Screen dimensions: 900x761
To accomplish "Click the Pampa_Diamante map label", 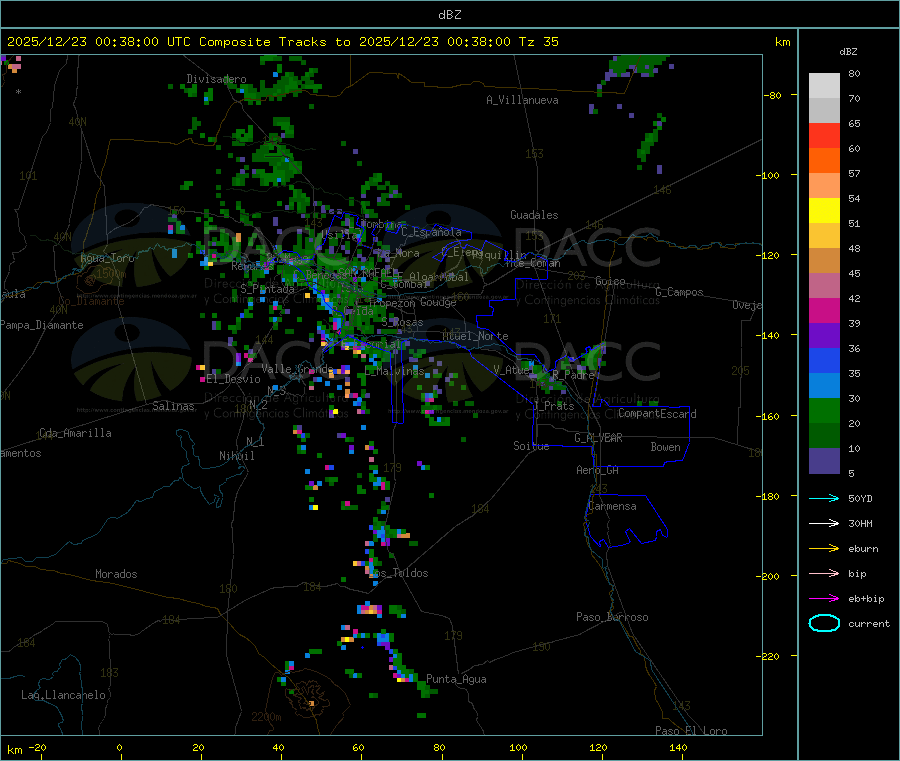I will [42, 325].
